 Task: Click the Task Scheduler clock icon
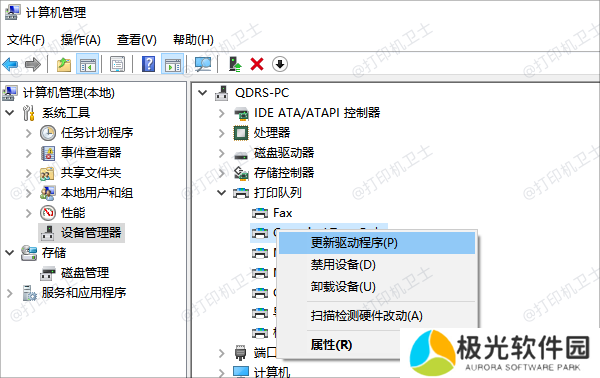(48, 133)
